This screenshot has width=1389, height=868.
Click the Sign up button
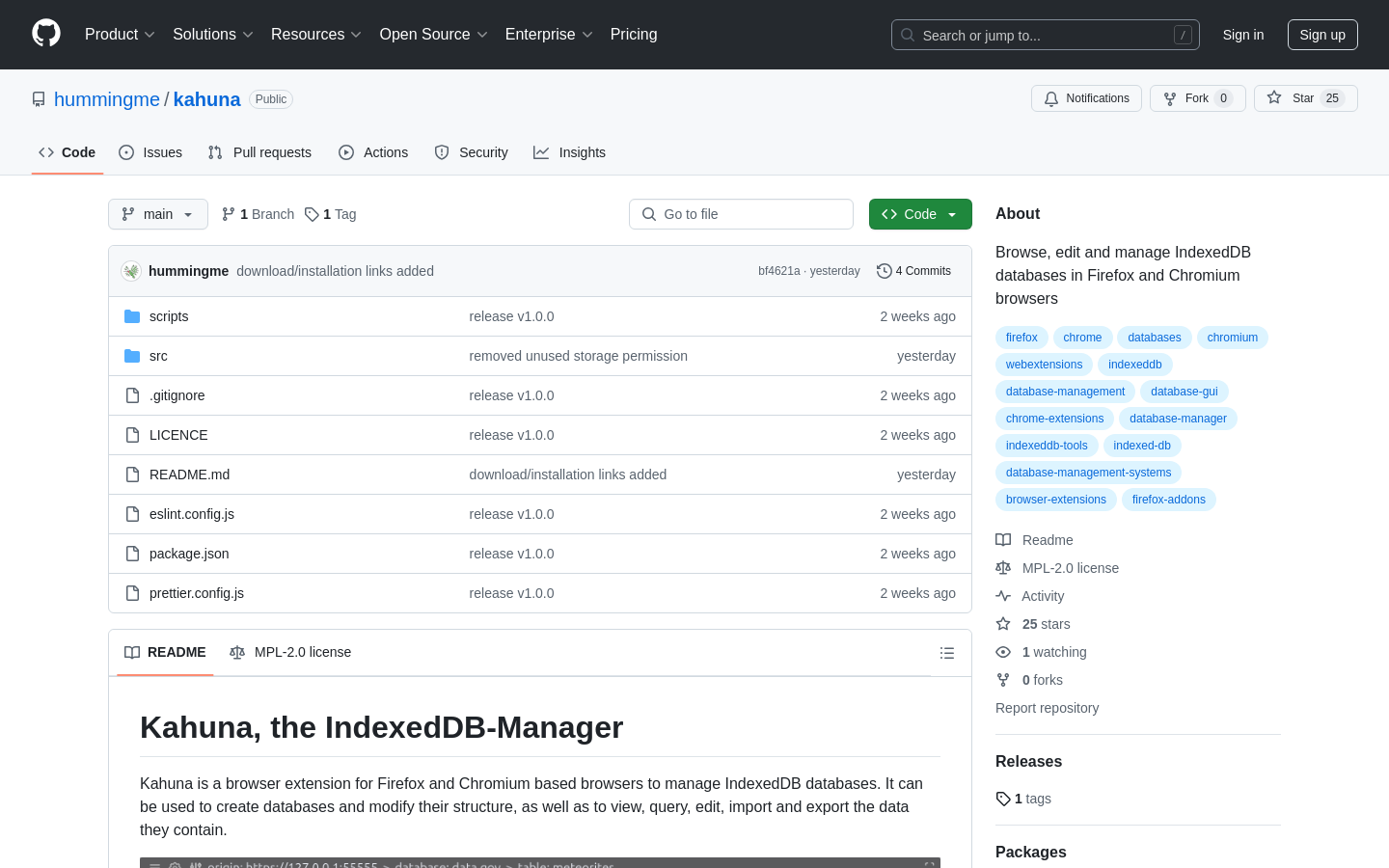(1322, 35)
